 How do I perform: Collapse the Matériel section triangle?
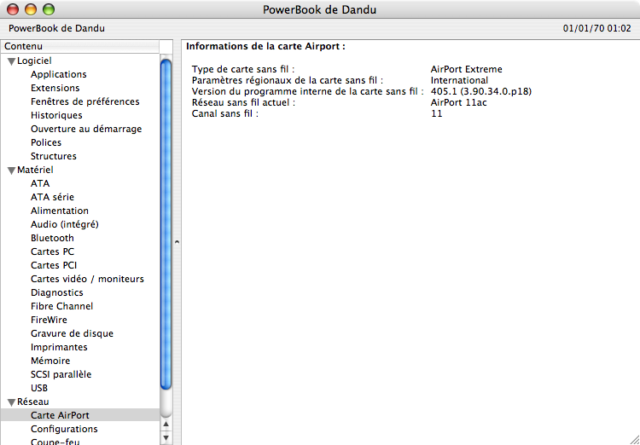pos(11,170)
